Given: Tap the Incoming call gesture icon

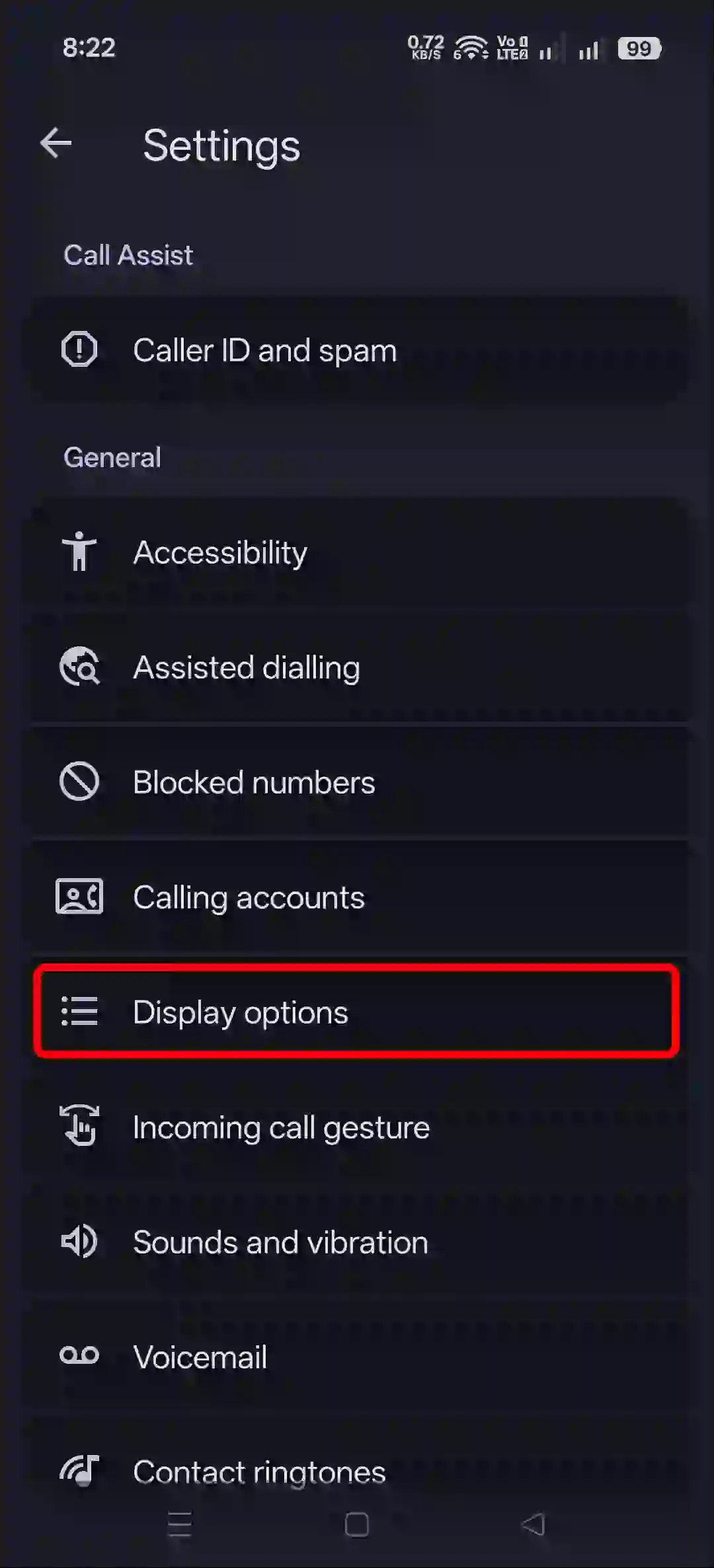Looking at the screenshot, I should click(79, 1126).
